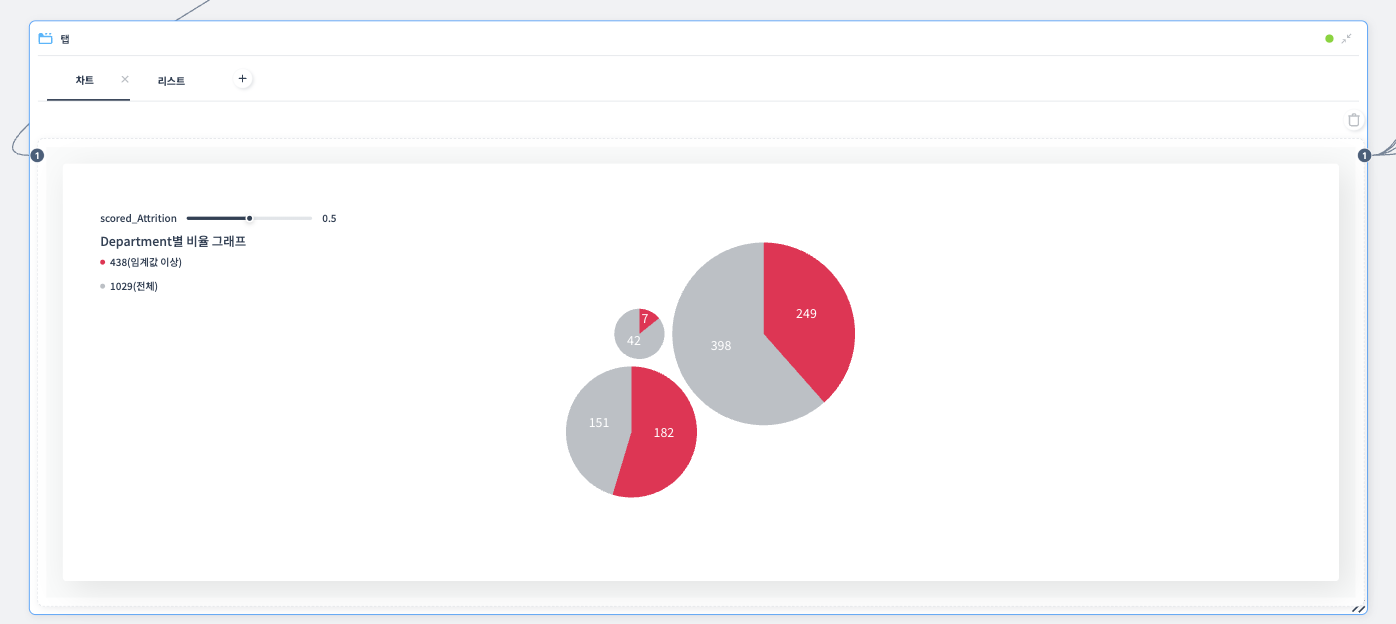The image size is (1396, 624).
Task: Click the gray slice labeled 42
Action: pyautogui.click(x=634, y=342)
